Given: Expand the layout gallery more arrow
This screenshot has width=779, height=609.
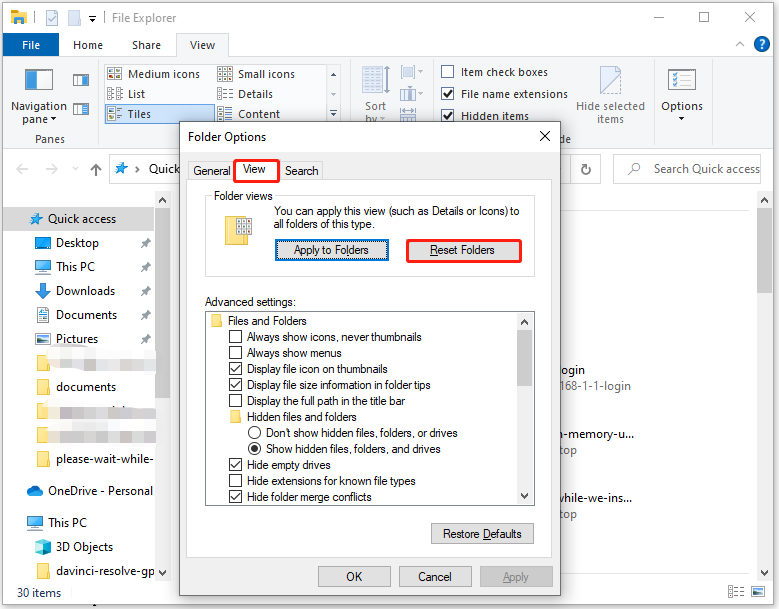Looking at the screenshot, I should pos(333,114).
